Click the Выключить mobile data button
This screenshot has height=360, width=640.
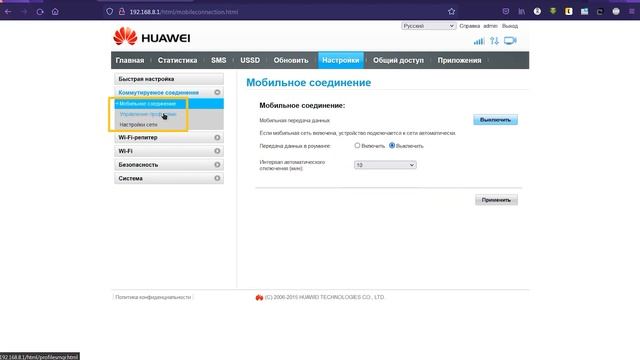(495, 120)
